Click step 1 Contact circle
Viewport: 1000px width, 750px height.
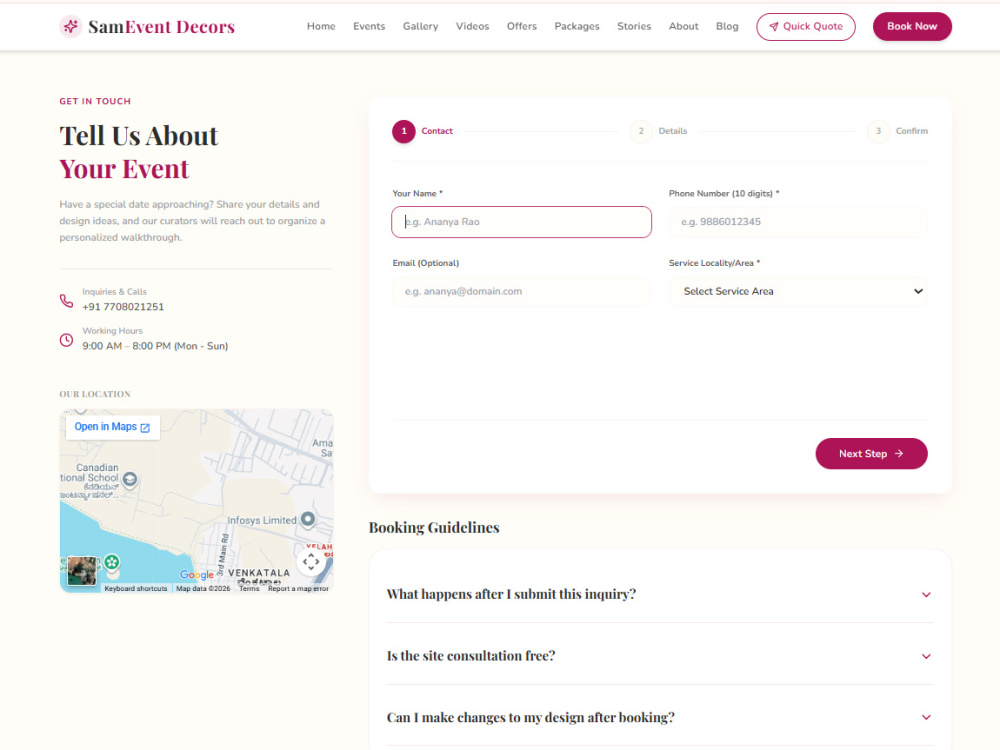(x=404, y=131)
